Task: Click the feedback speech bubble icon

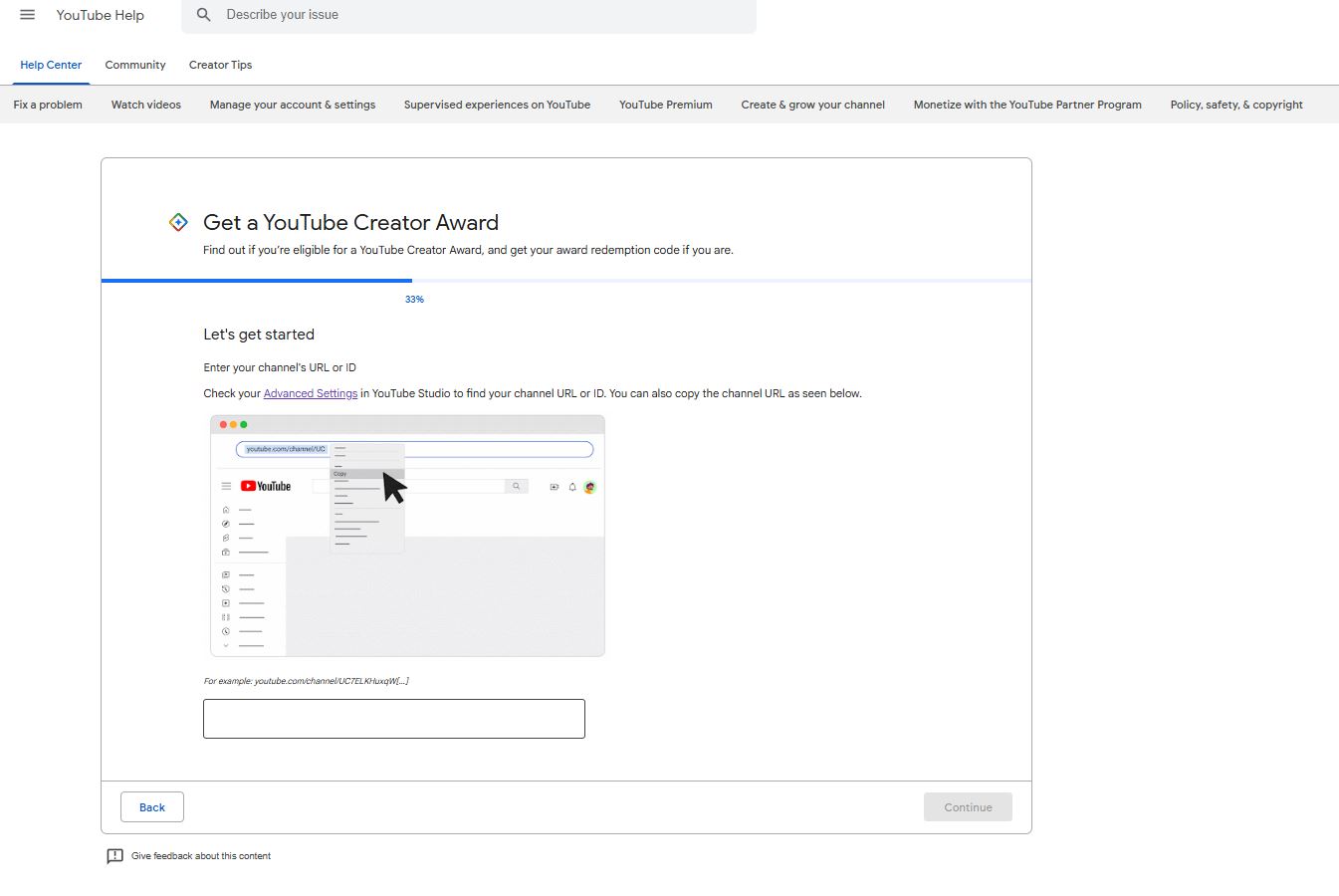Action: click(x=114, y=856)
